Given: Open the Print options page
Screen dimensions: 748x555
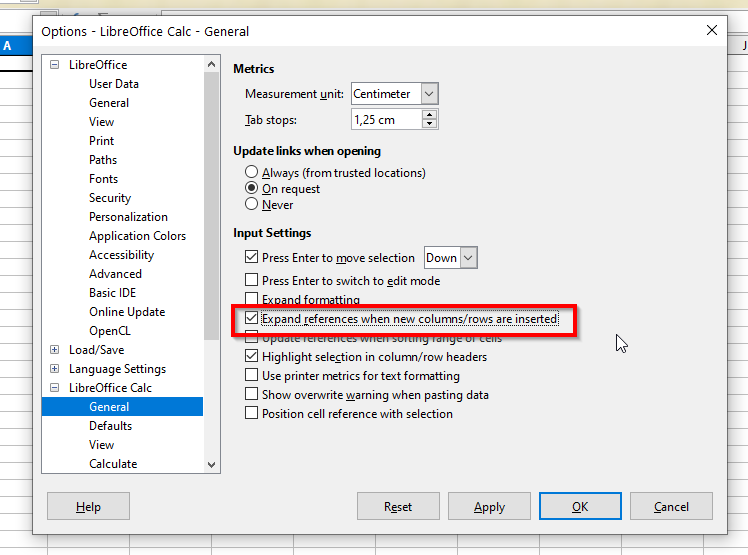Looking at the screenshot, I should pos(101,141).
